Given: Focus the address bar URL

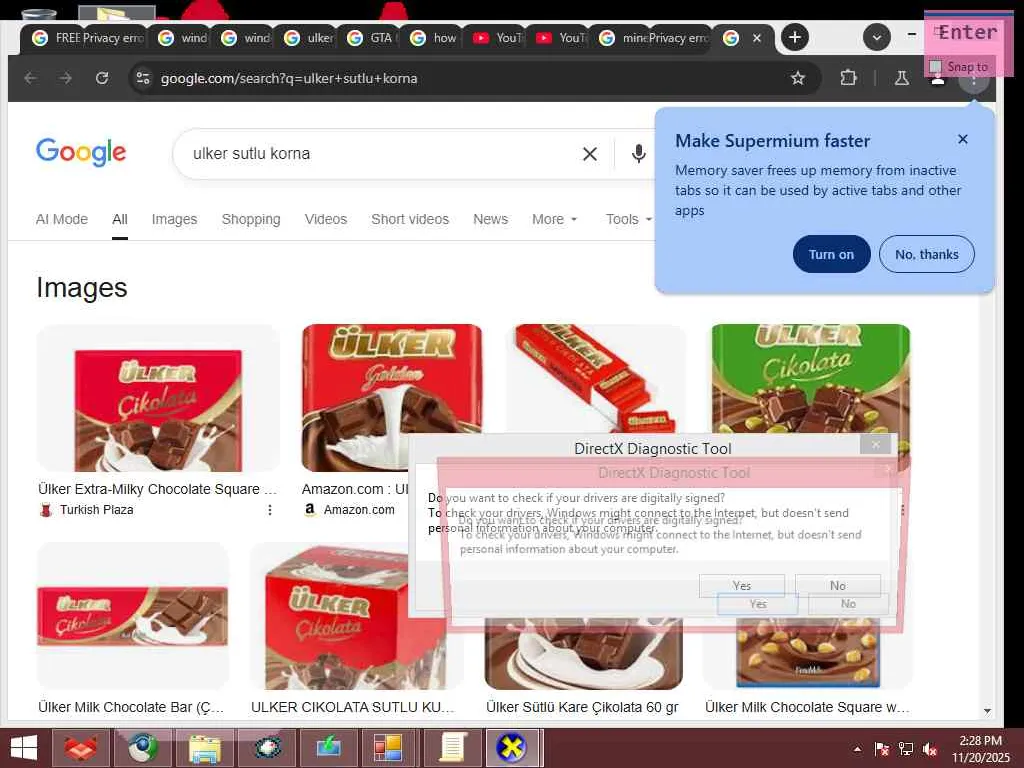Looking at the screenshot, I should pos(289,78).
